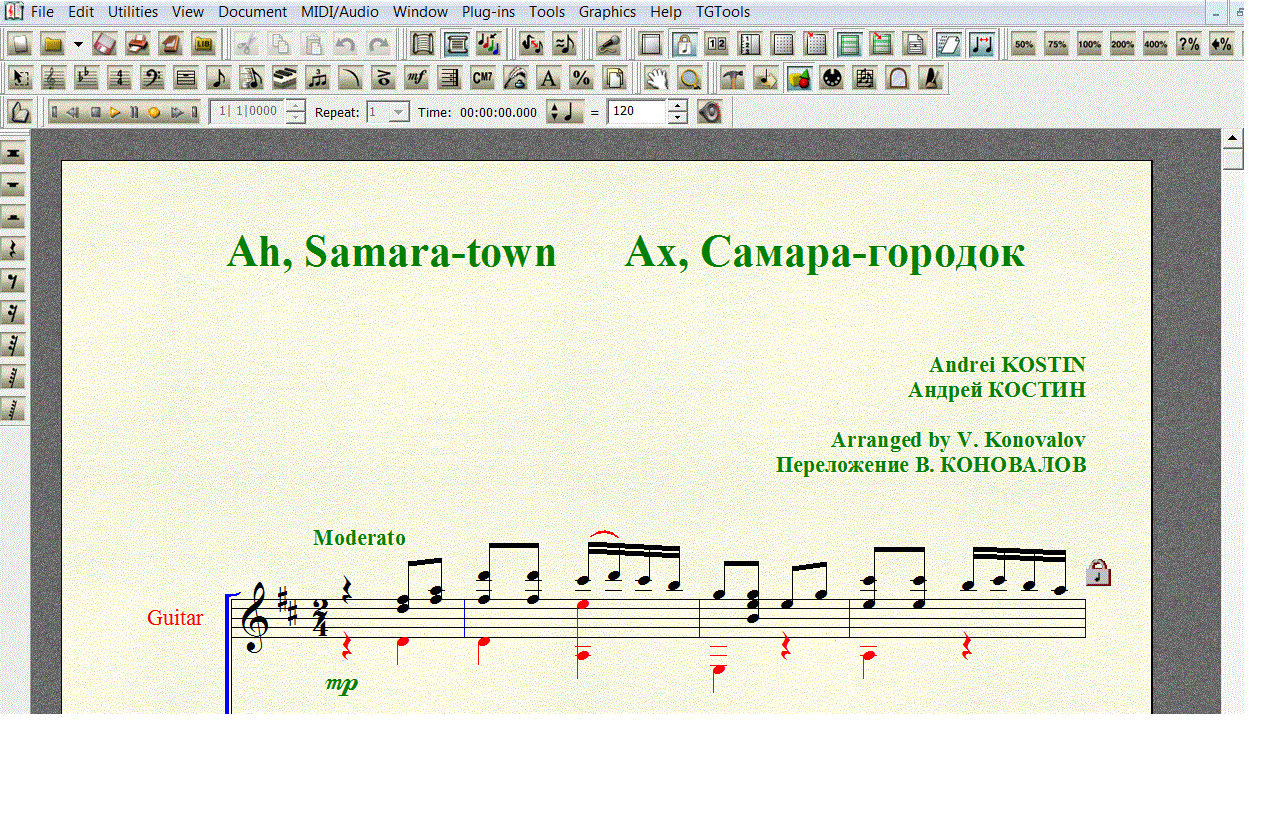Activate the Hand Grabber tool
Screen dimensions: 1274x813
[655, 78]
